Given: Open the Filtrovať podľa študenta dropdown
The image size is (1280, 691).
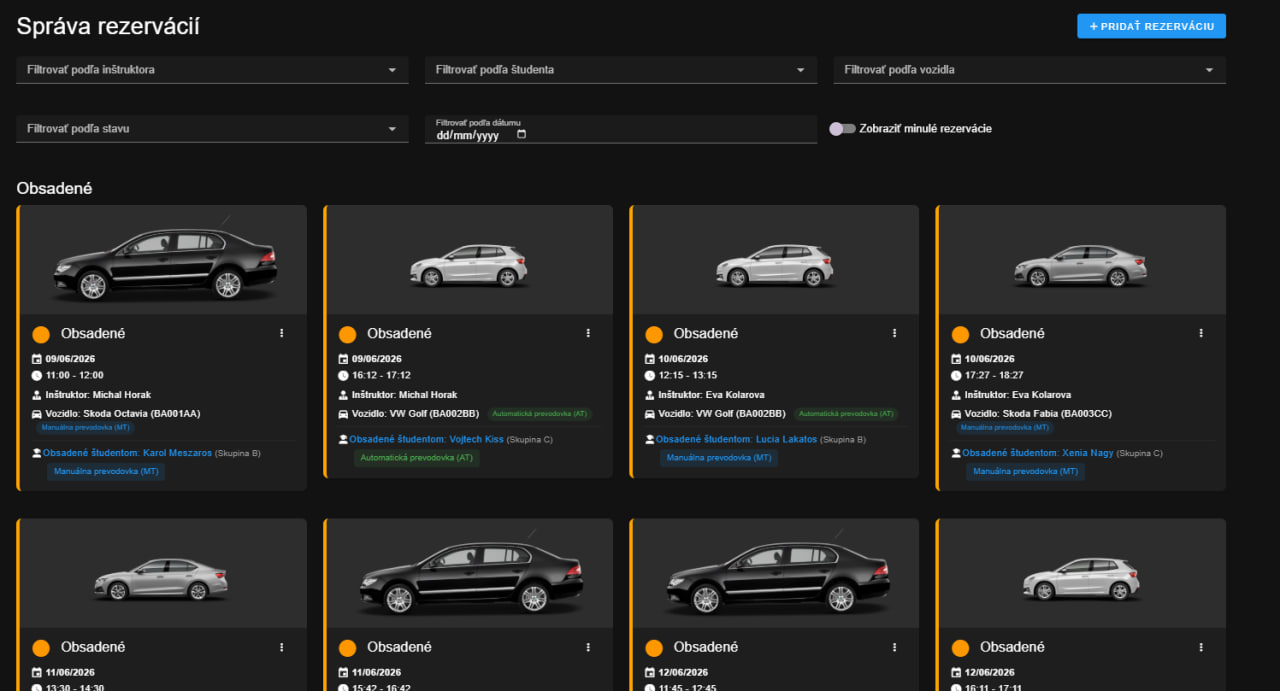Looking at the screenshot, I should (x=621, y=70).
